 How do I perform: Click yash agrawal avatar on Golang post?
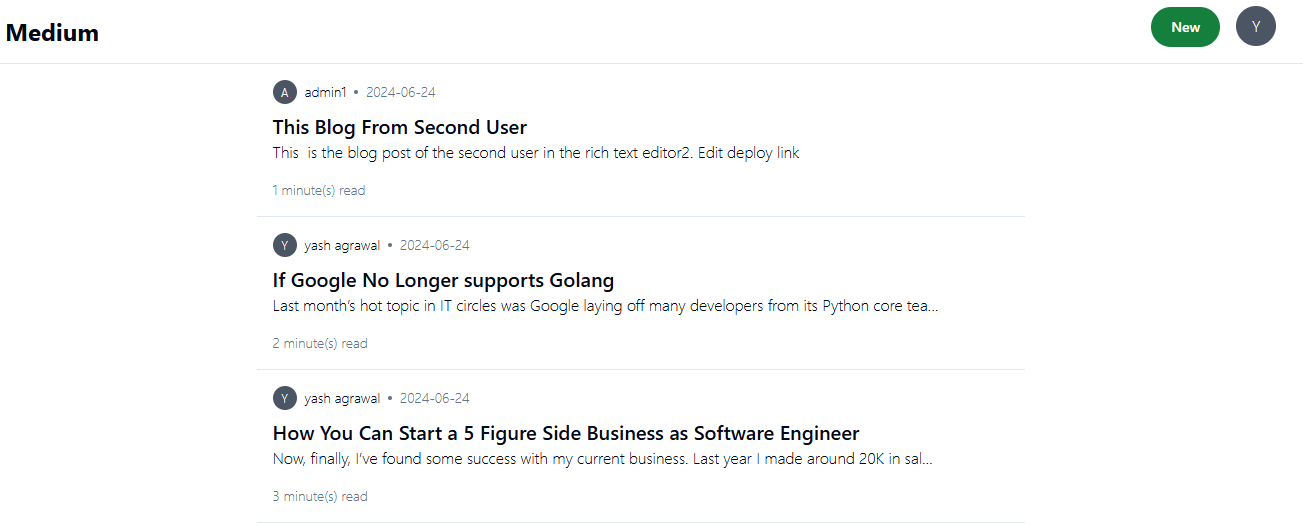[285, 245]
